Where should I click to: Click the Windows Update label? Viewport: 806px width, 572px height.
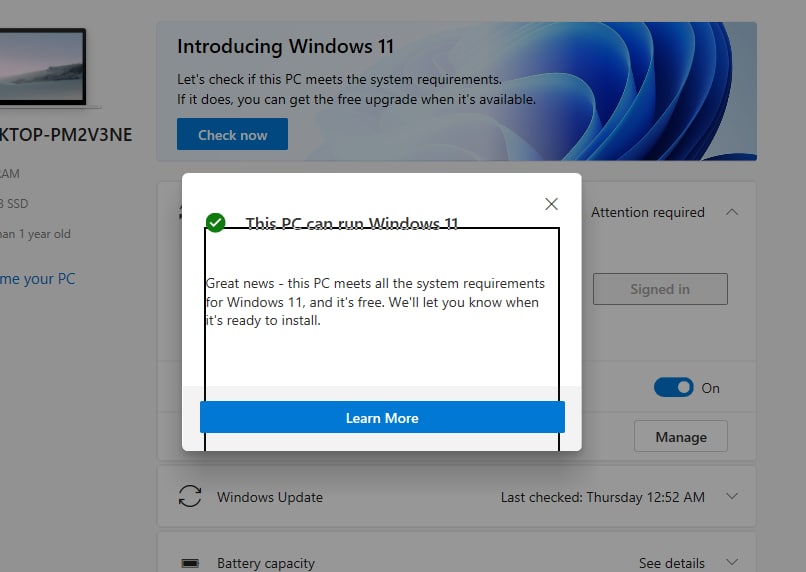(270, 497)
